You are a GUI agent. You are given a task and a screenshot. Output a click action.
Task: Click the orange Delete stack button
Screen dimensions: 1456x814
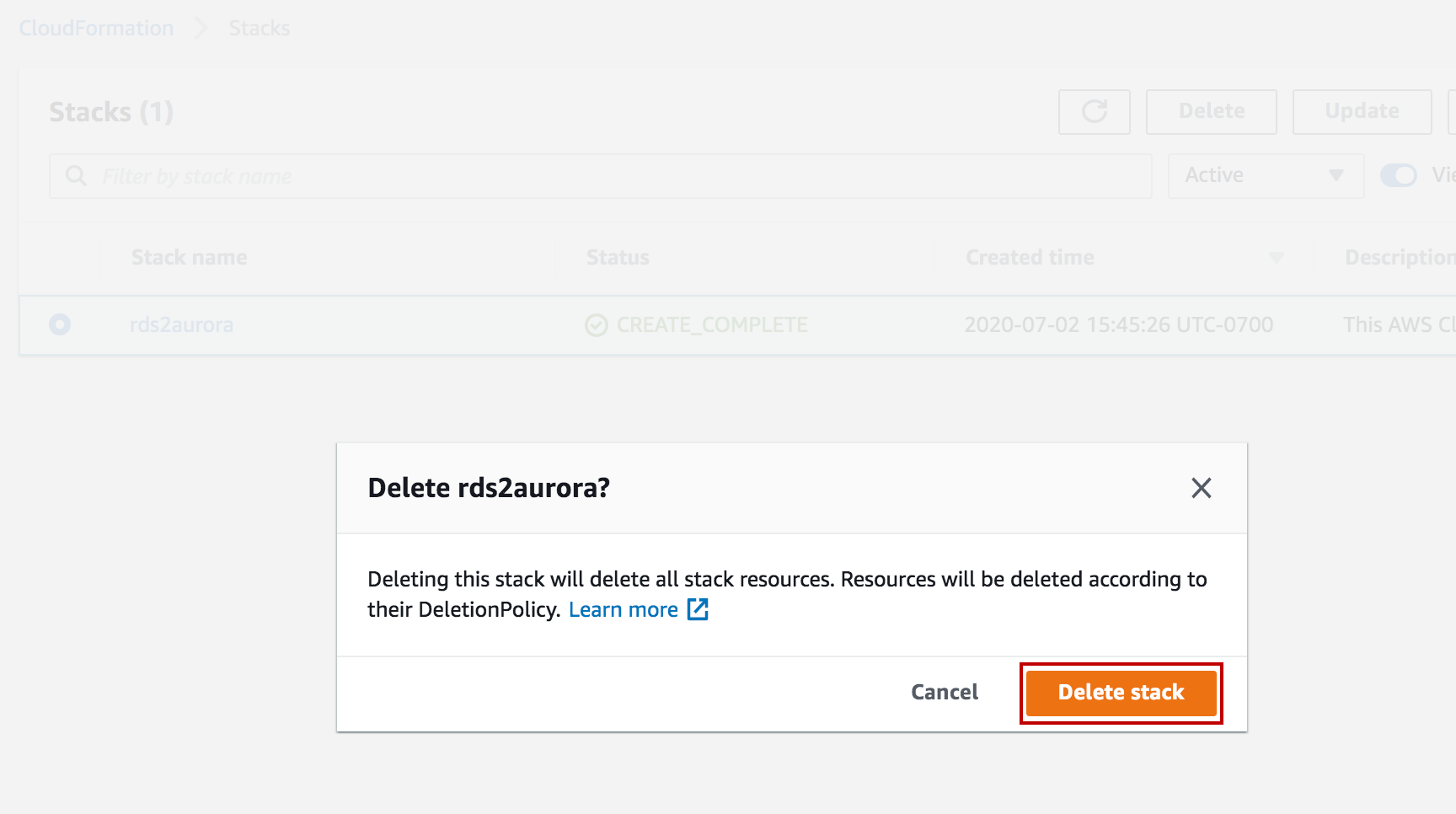coord(1121,693)
